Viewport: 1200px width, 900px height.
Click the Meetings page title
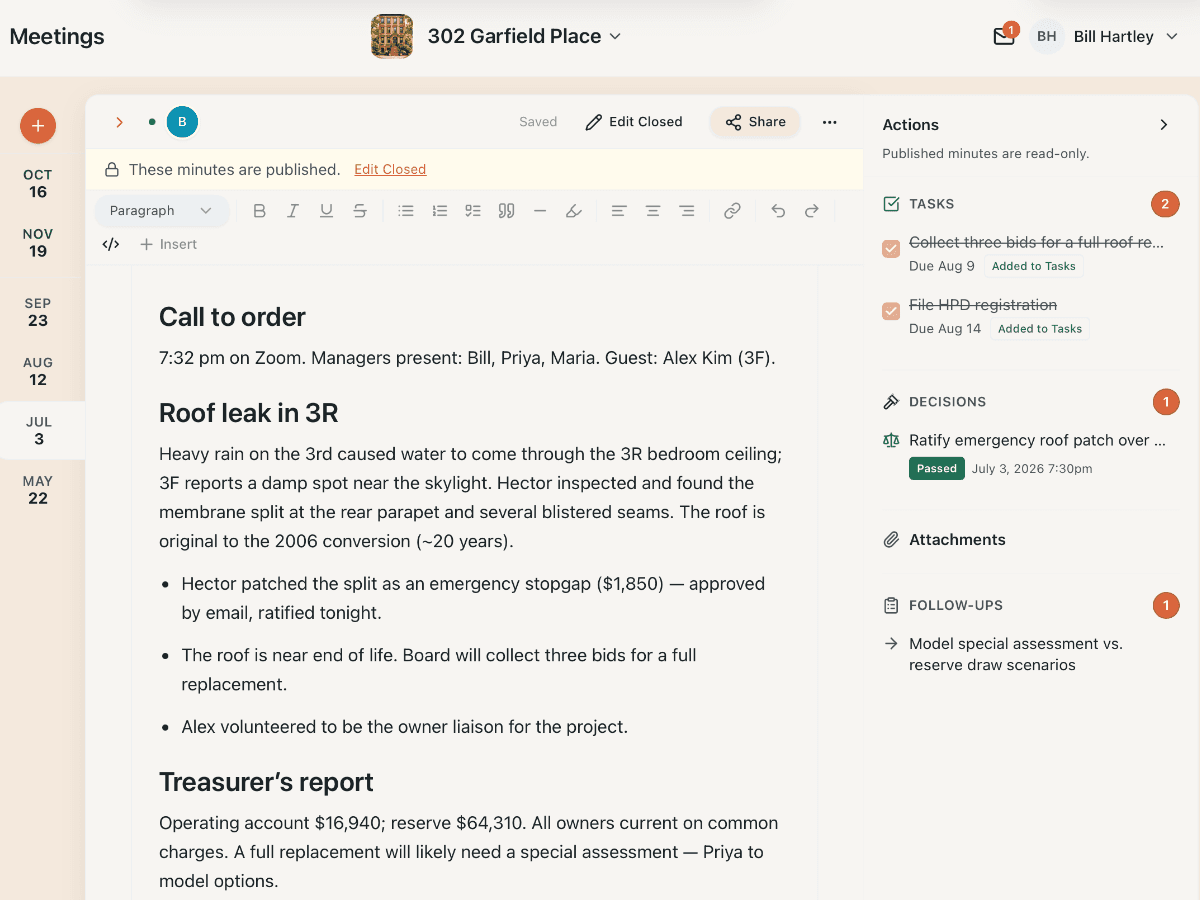point(57,36)
